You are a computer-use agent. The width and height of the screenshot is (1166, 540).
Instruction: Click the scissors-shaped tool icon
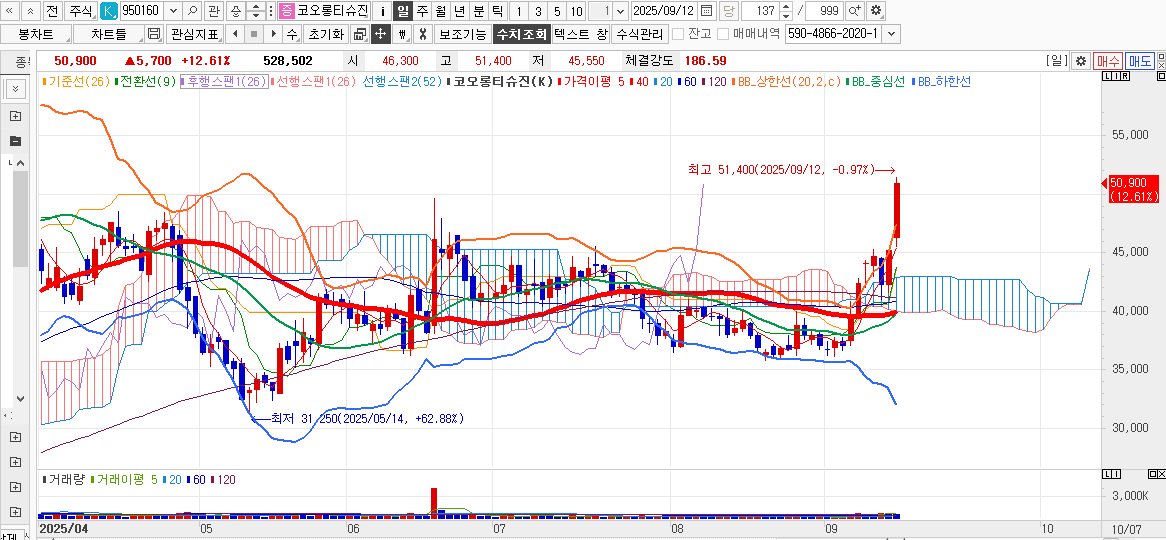[x=422, y=34]
